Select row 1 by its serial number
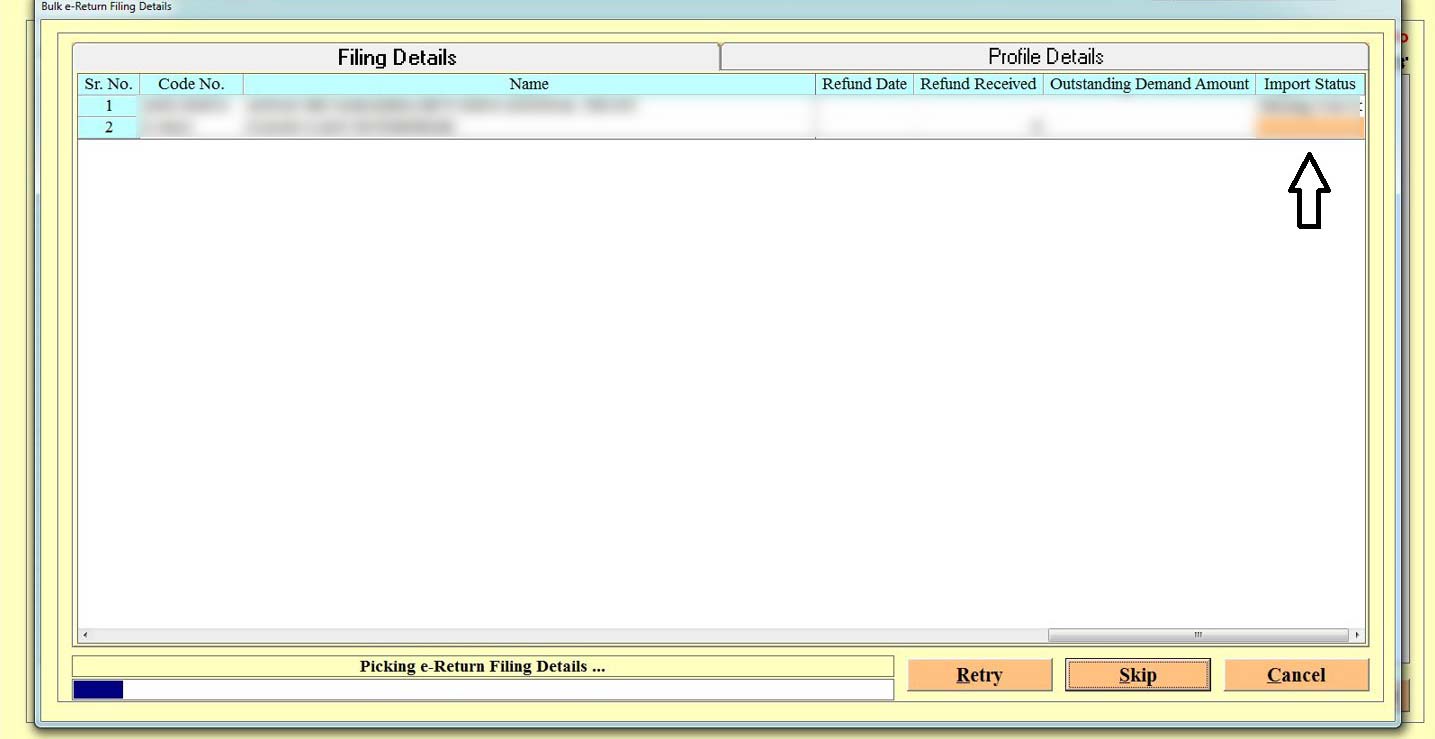Image resolution: width=1435 pixels, height=739 pixels. [x=108, y=106]
